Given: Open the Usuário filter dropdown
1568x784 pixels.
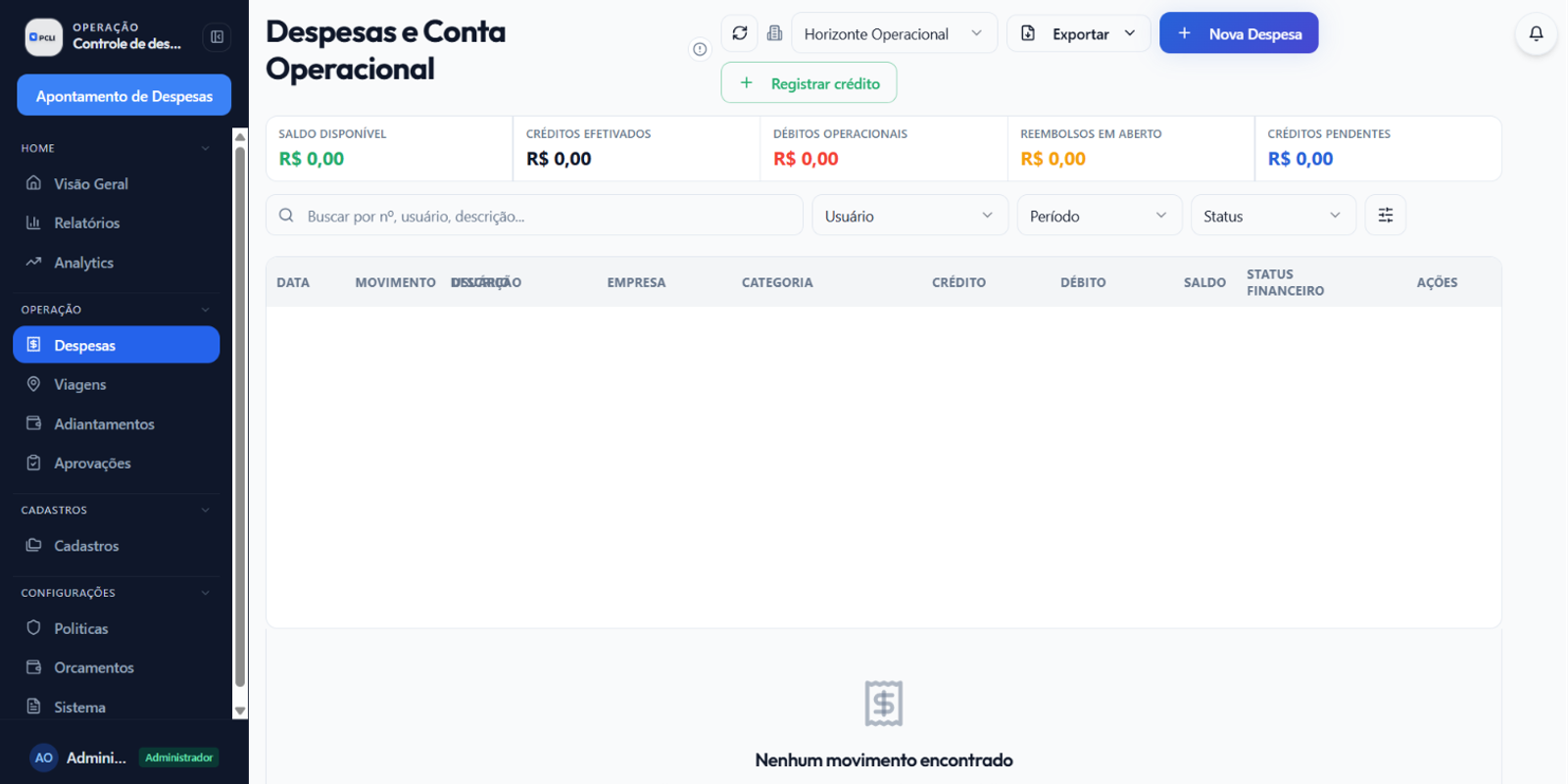Looking at the screenshot, I should coord(909,216).
